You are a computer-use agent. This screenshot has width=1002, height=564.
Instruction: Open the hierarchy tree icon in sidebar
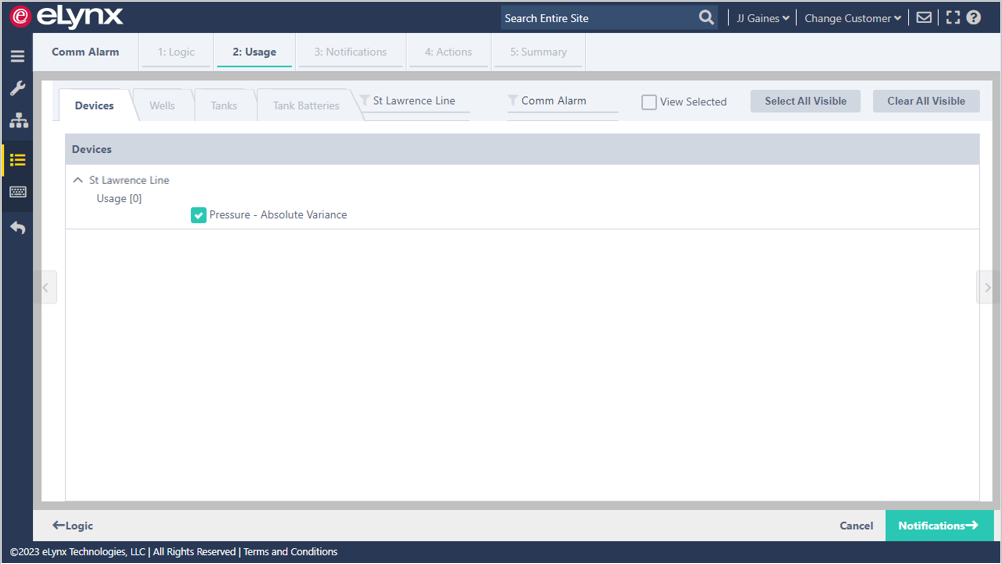coord(18,120)
